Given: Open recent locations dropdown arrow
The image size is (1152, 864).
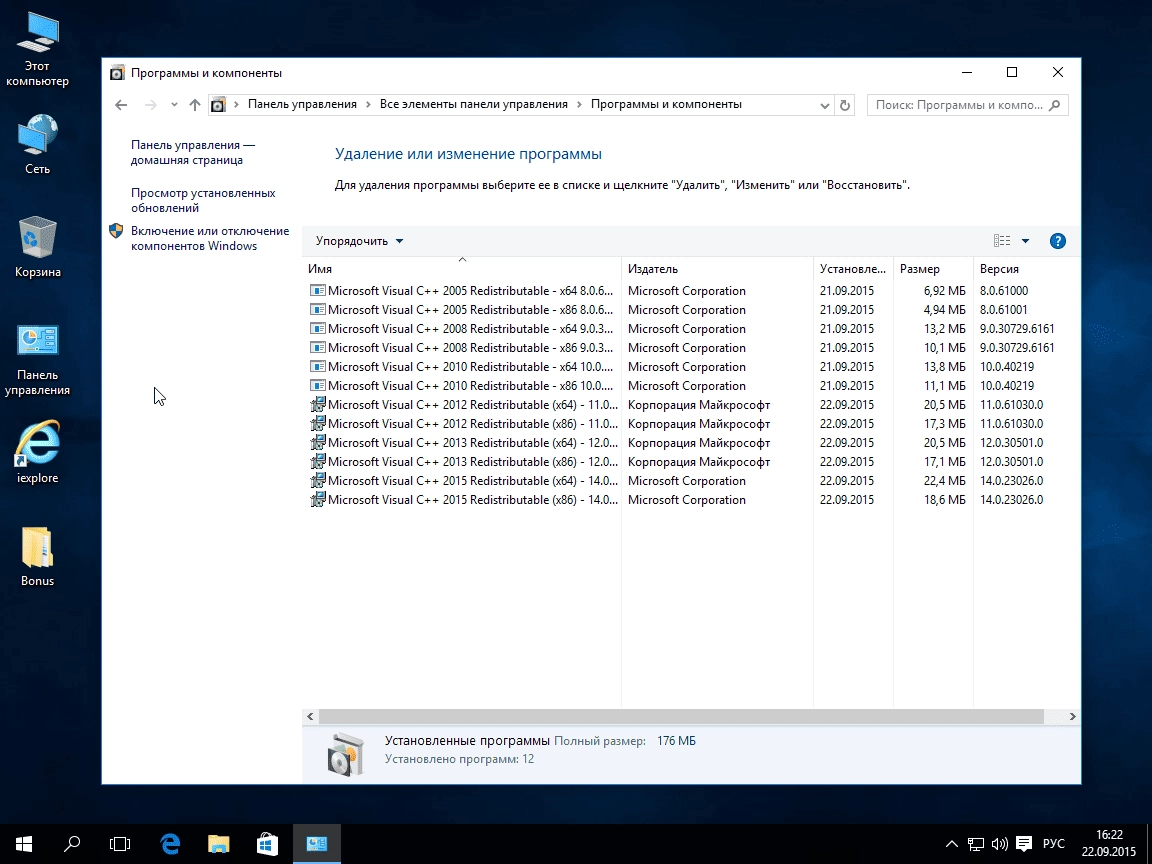Looking at the screenshot, I should [x=174, y=105].
